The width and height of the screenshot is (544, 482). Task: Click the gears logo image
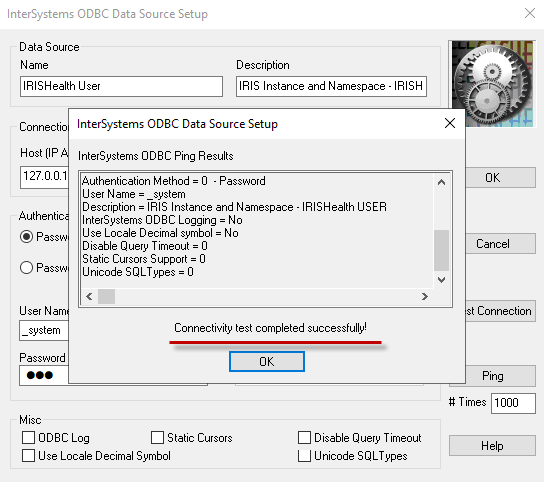click(x=492, y=83)
